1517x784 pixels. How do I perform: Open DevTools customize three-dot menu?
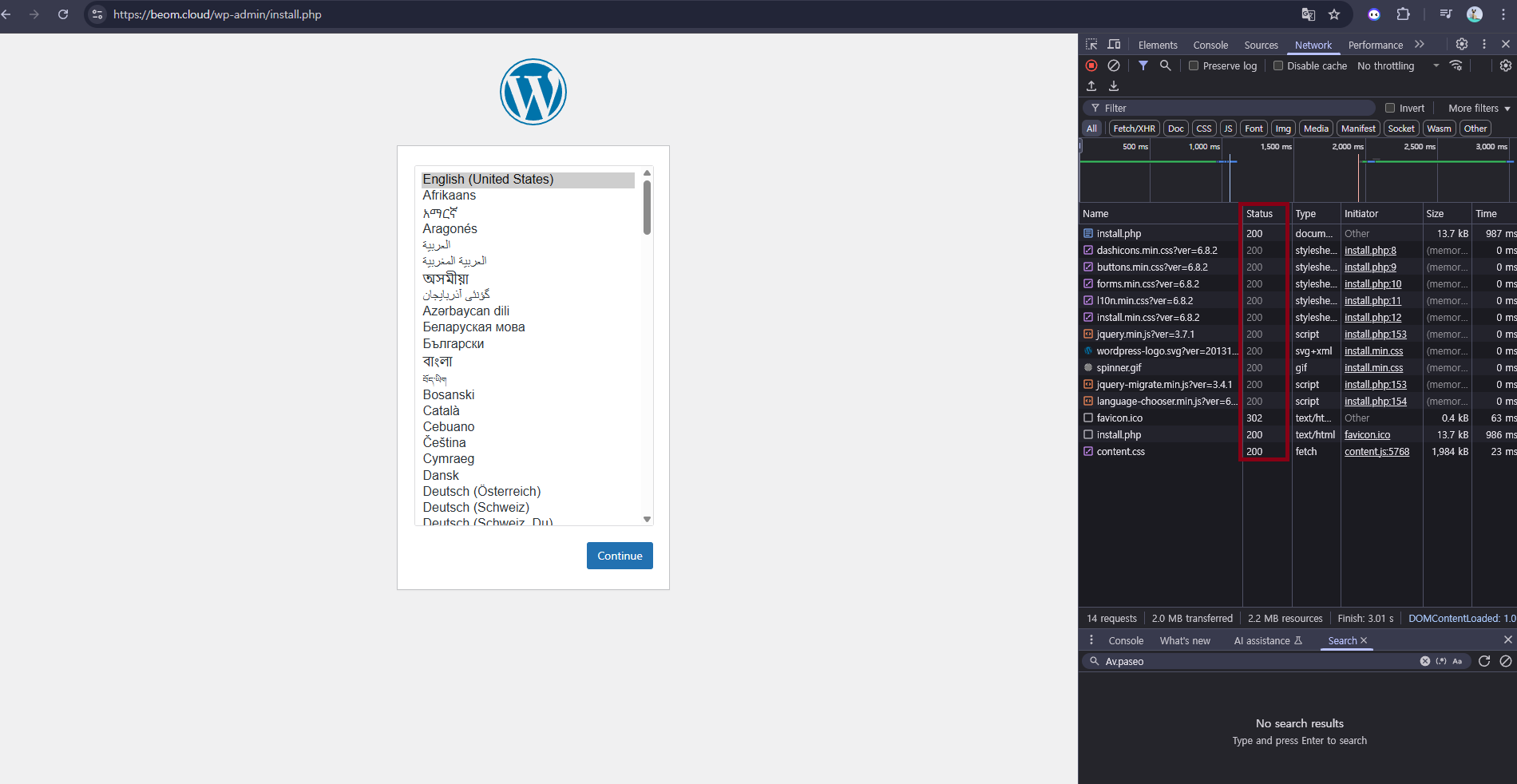coord(1484,45)
